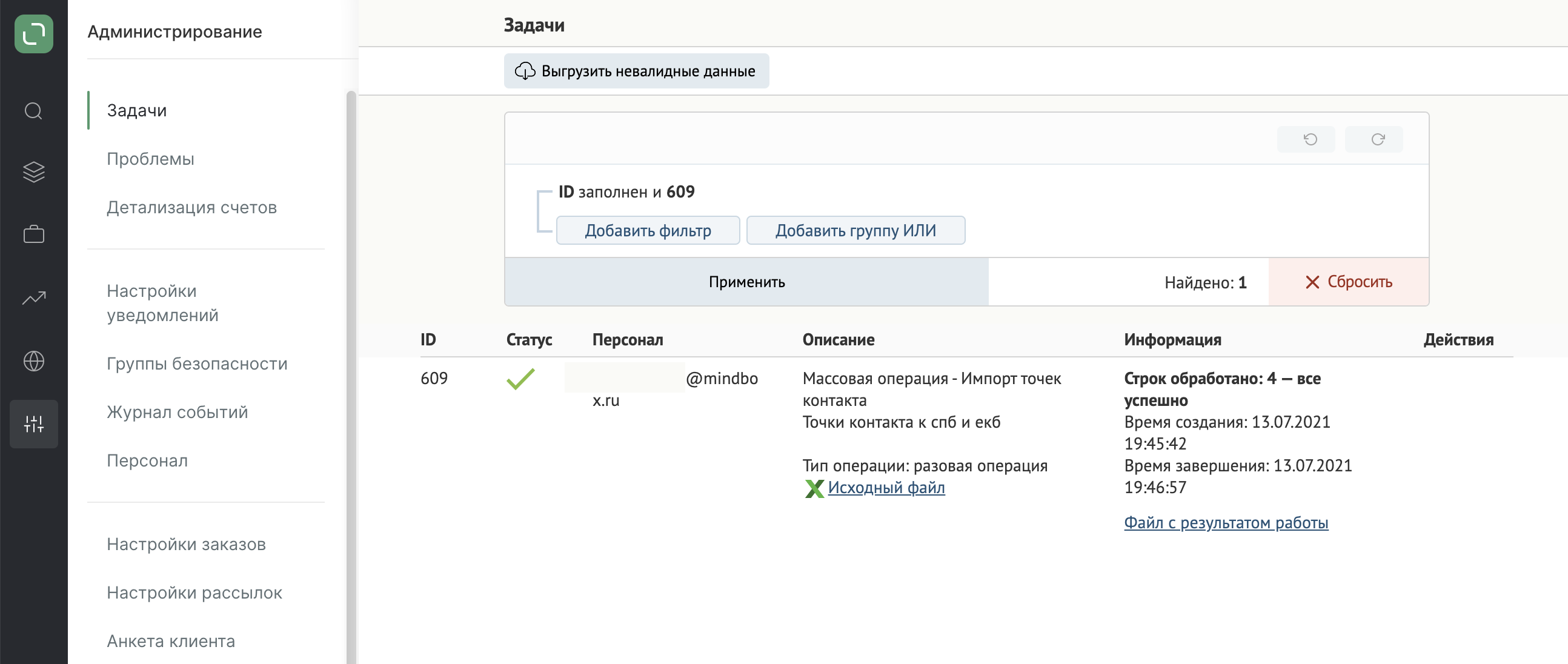
Task: Open Файл с результатом работы link
Action: click(1226, 522)
